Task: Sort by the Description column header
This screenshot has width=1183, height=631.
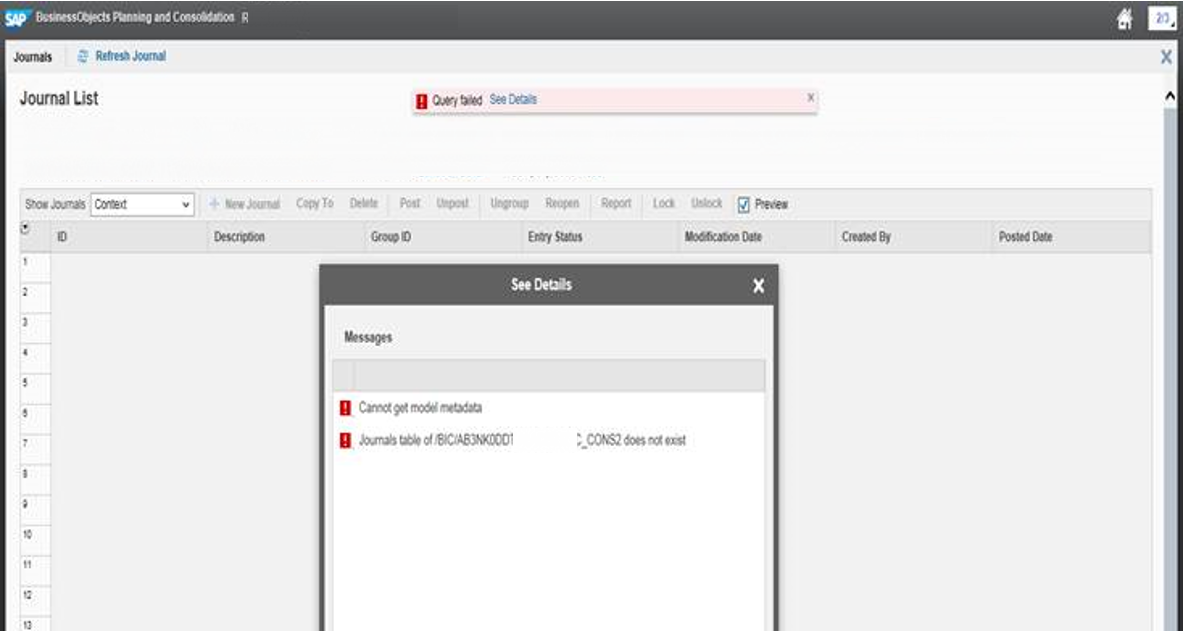Action: point(286,237)
